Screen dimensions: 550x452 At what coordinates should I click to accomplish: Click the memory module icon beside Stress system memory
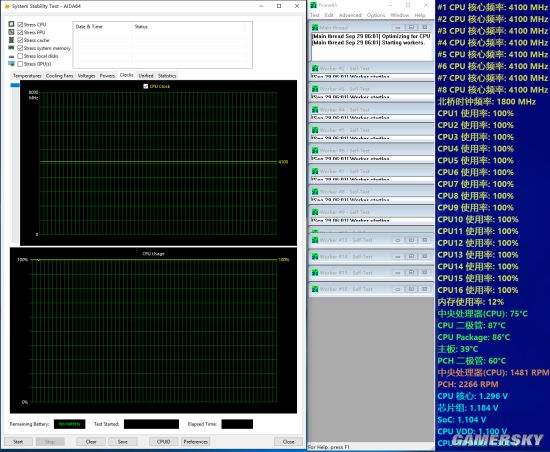click(11, 48)
